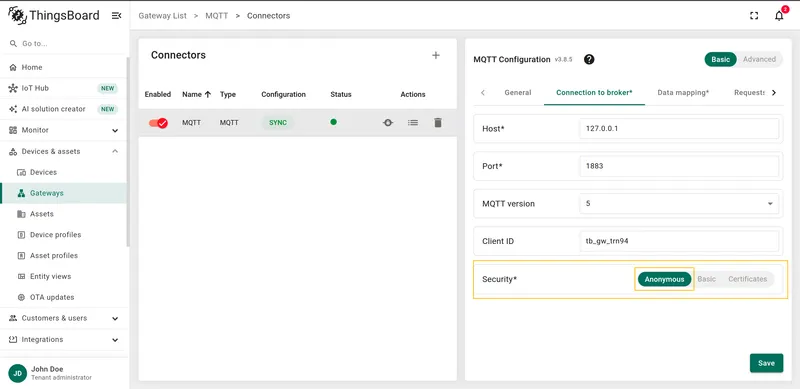Open logs list icon for MQTT connector

[x=413, y=123]
